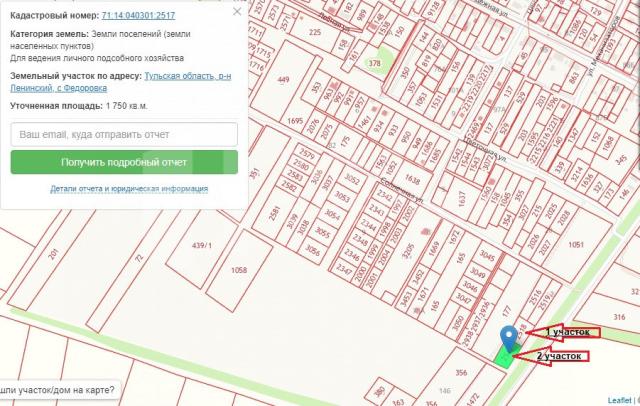640x406 pixels.
Task: Select parcel labeled 2342
Action: [x=384, y=196]
